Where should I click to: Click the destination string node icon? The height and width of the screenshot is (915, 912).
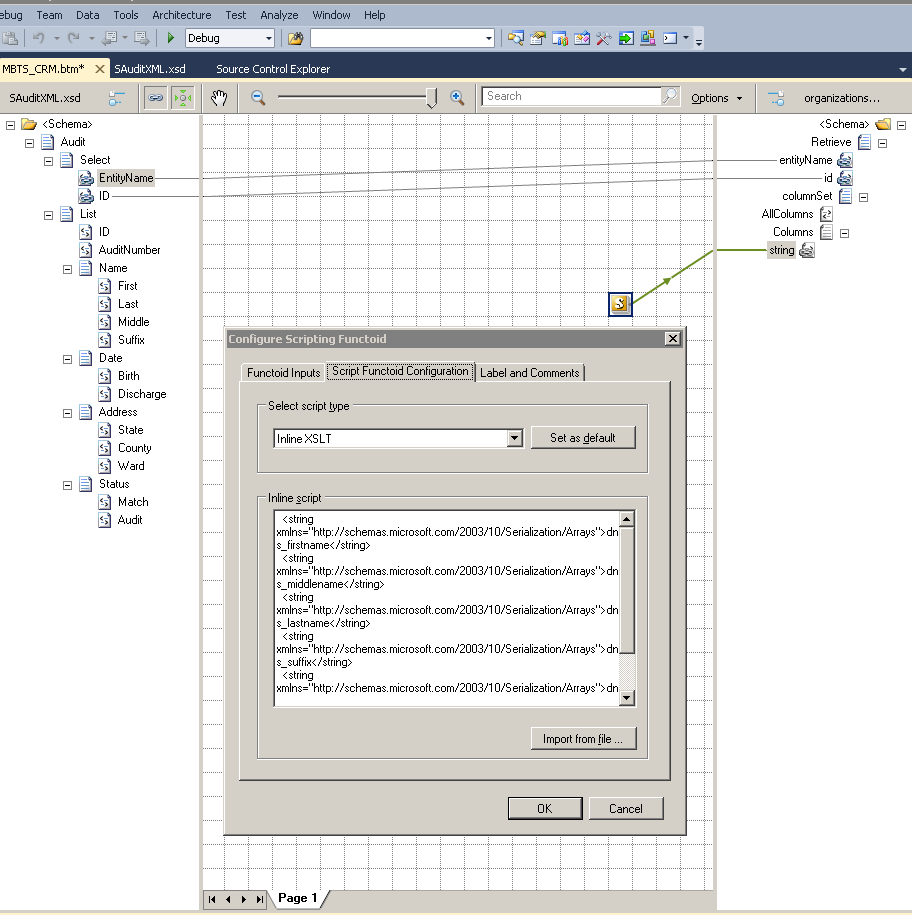pos(807,250)
